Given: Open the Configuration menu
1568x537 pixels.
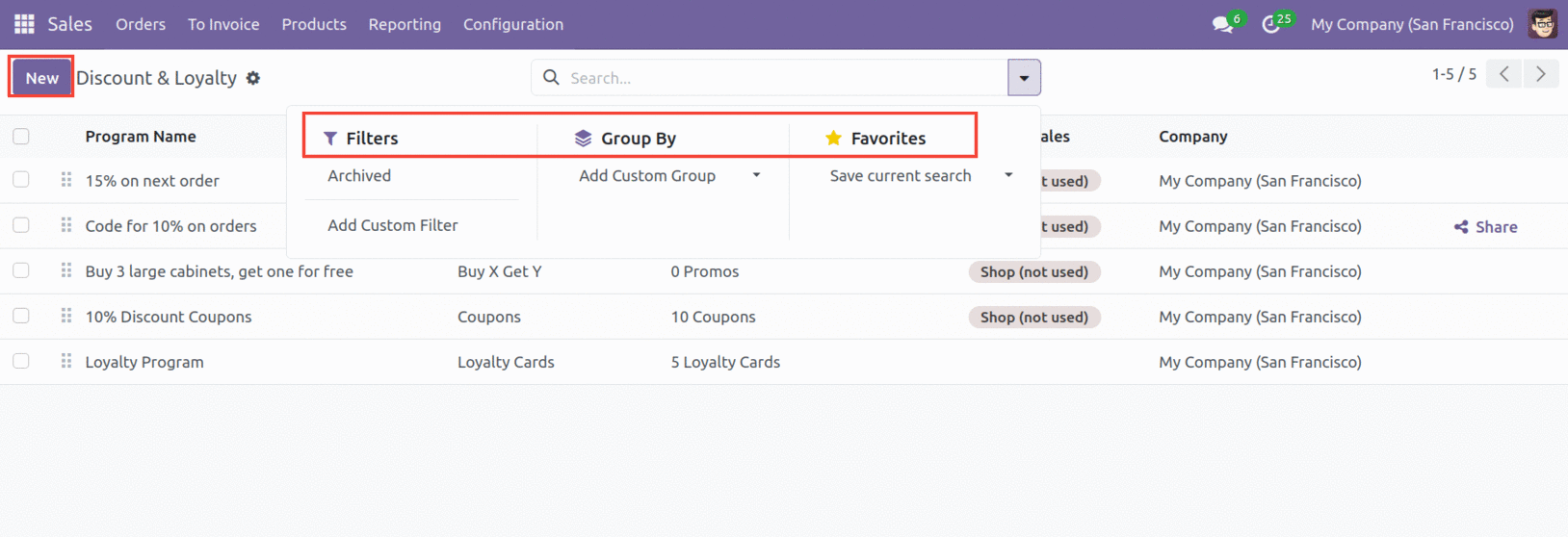Looking at the screenshot, I should pos(512,24).
